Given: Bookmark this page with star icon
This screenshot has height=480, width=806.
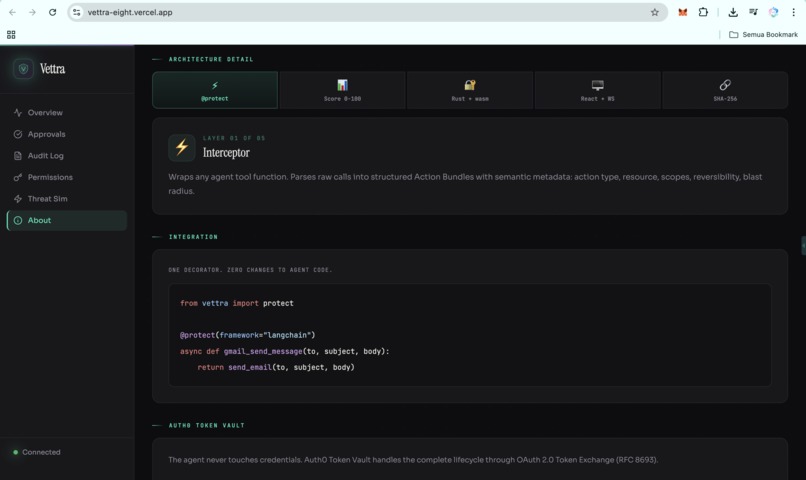Looking at the screenshot, I should pos(654,12).
